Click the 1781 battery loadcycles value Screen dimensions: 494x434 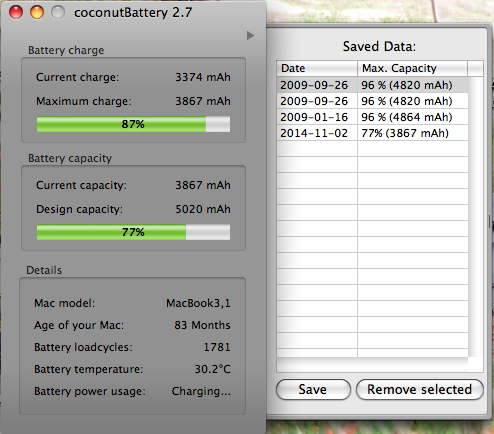[x=217, y=347]
